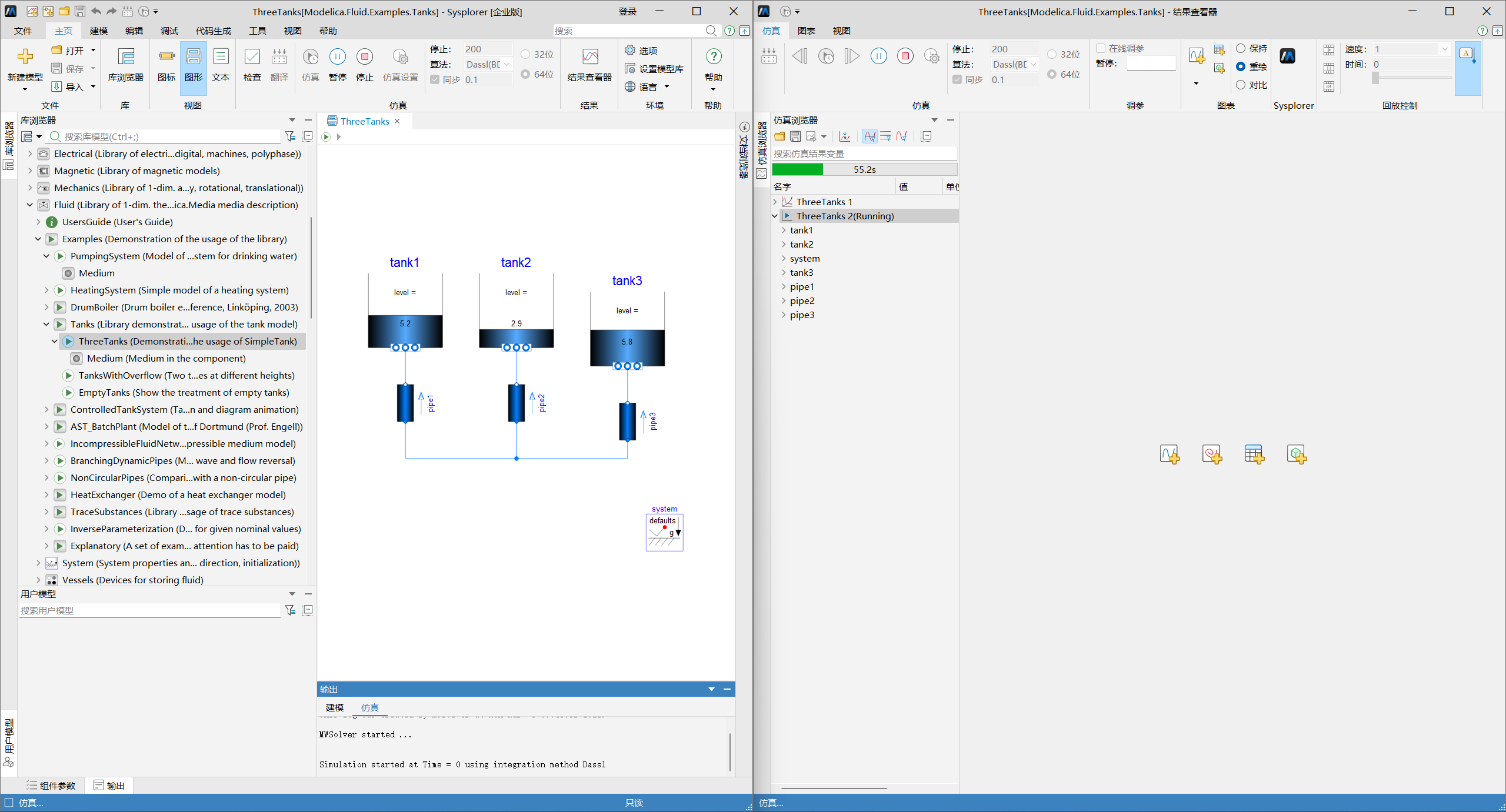
Task: Select ThreeTanks document tab
Action: pos(364,121)
